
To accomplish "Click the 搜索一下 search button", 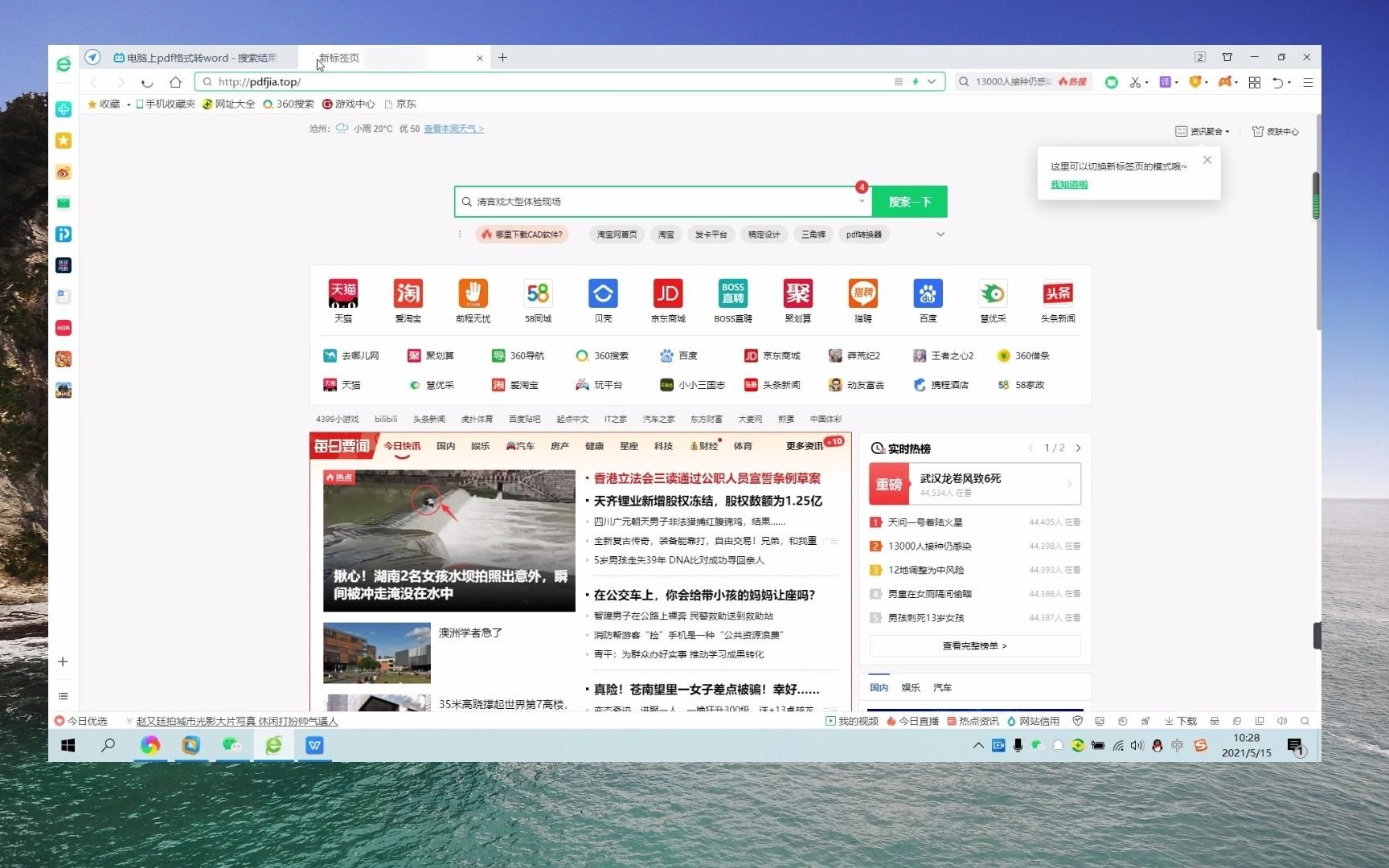I will (x=909, y=201).
